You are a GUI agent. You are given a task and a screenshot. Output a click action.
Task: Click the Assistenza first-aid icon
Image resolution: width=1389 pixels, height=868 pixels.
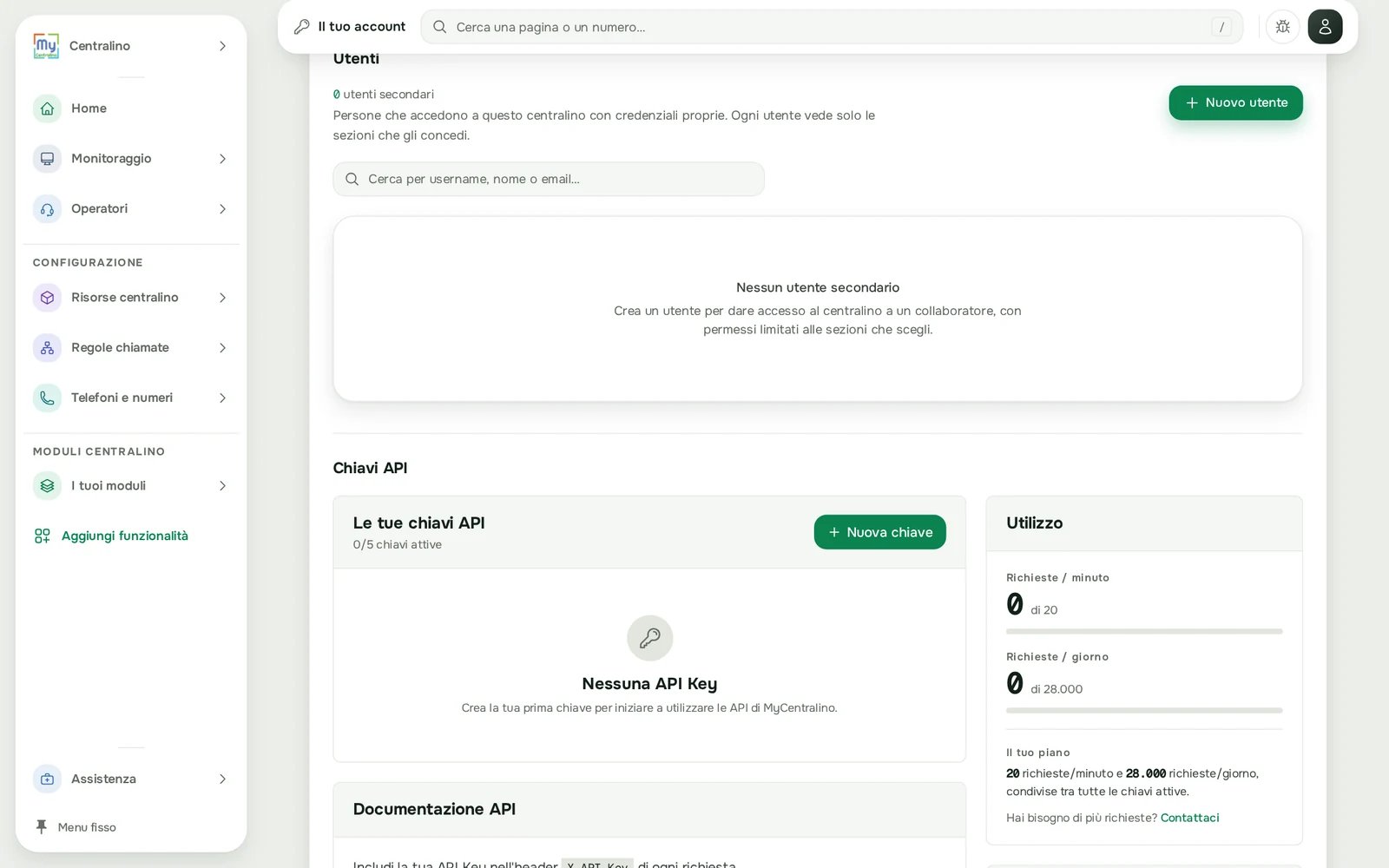[47, 779]
